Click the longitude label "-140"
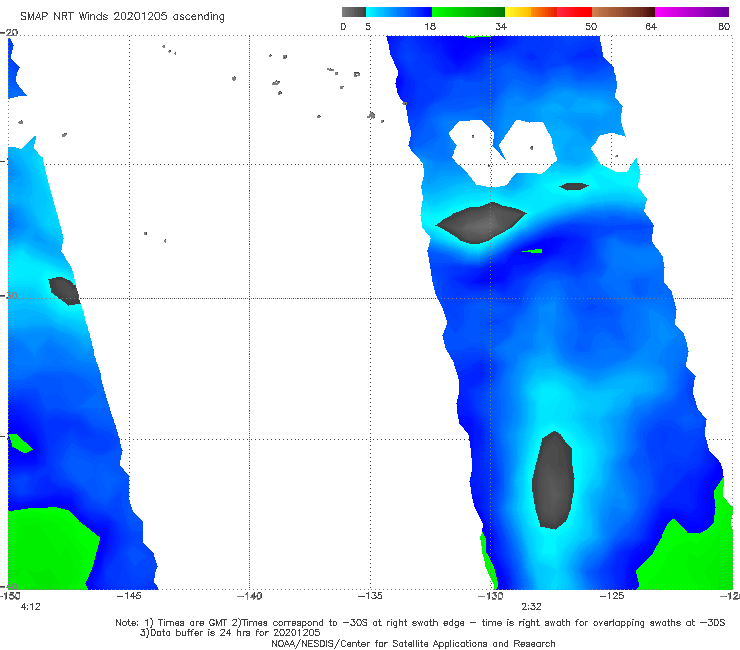 (x=249, y=596)
